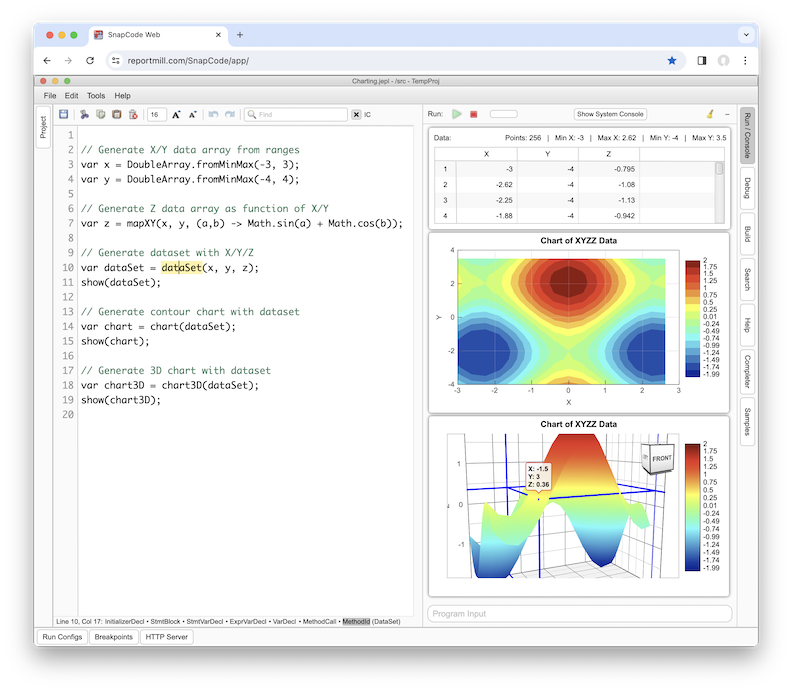Expand the Project side panel
792x691 pixels.
tap(43, 127)
